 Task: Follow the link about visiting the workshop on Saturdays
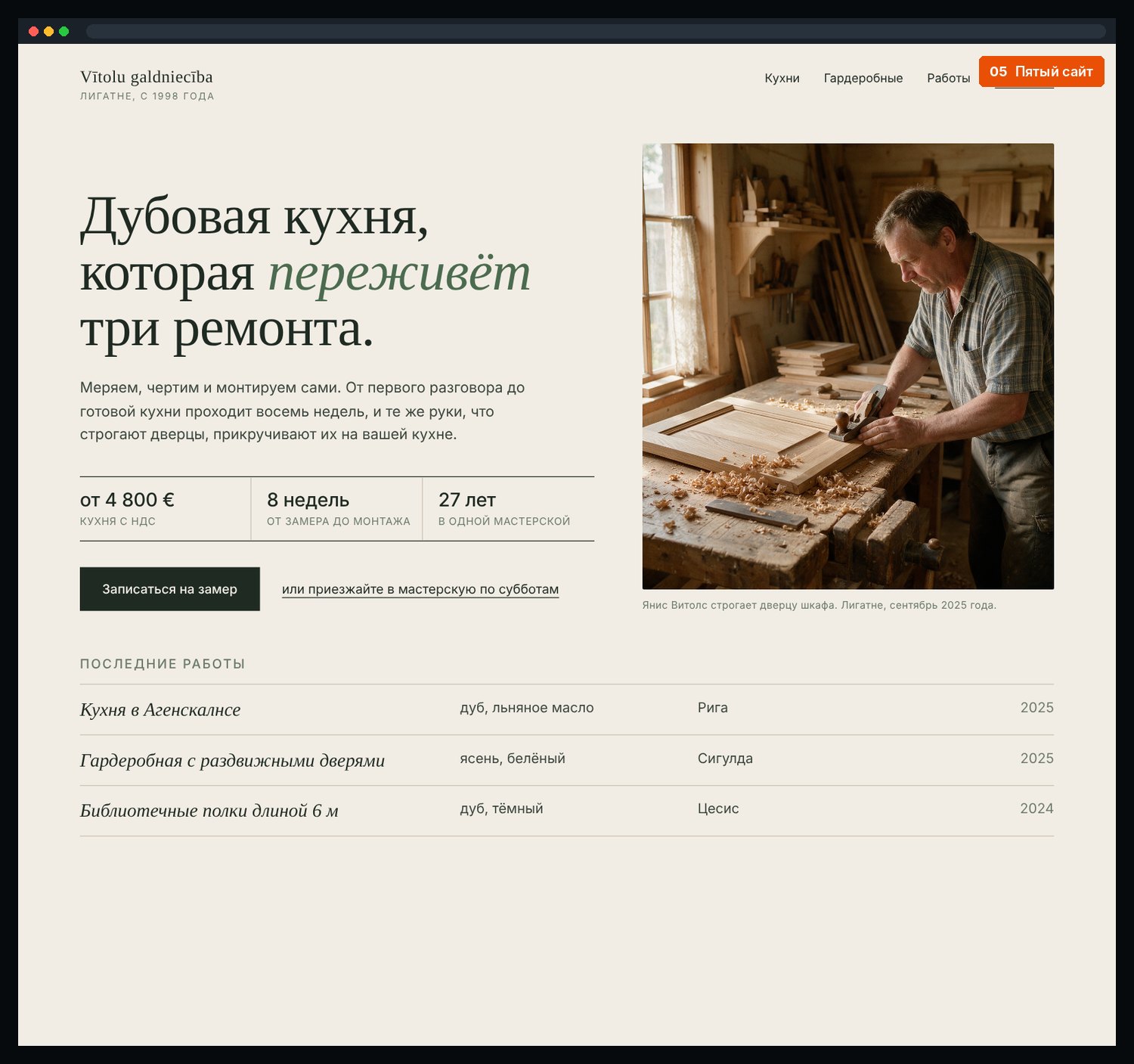[420, 589]
